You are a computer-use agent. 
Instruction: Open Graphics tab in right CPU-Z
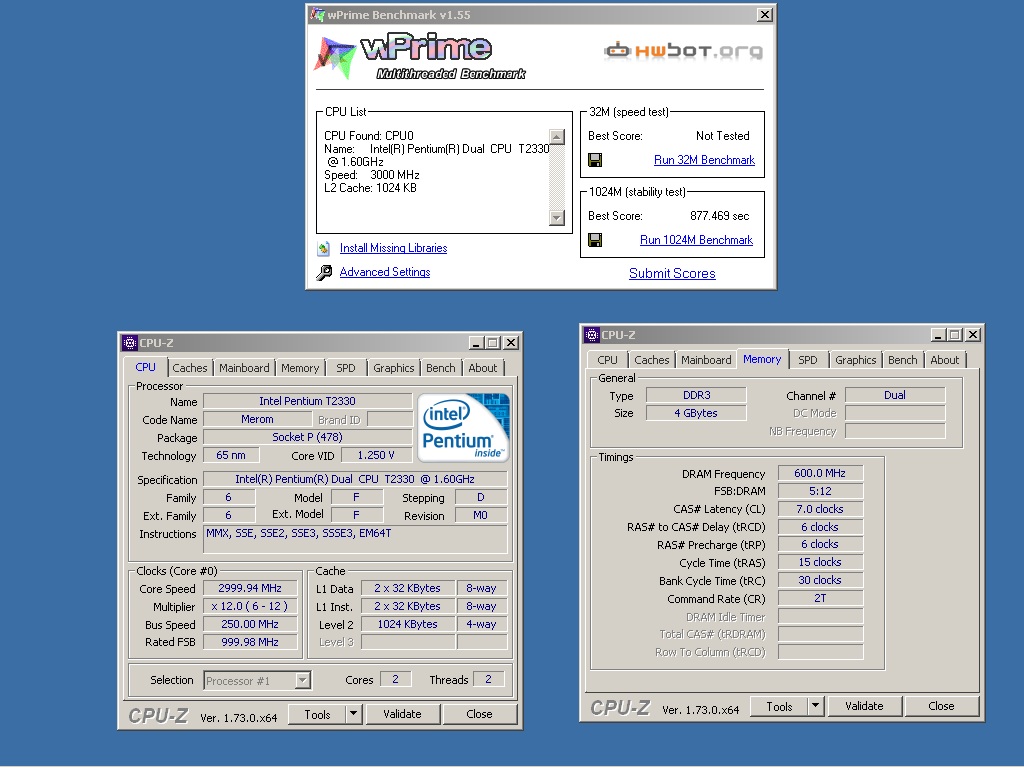[856, 360]
